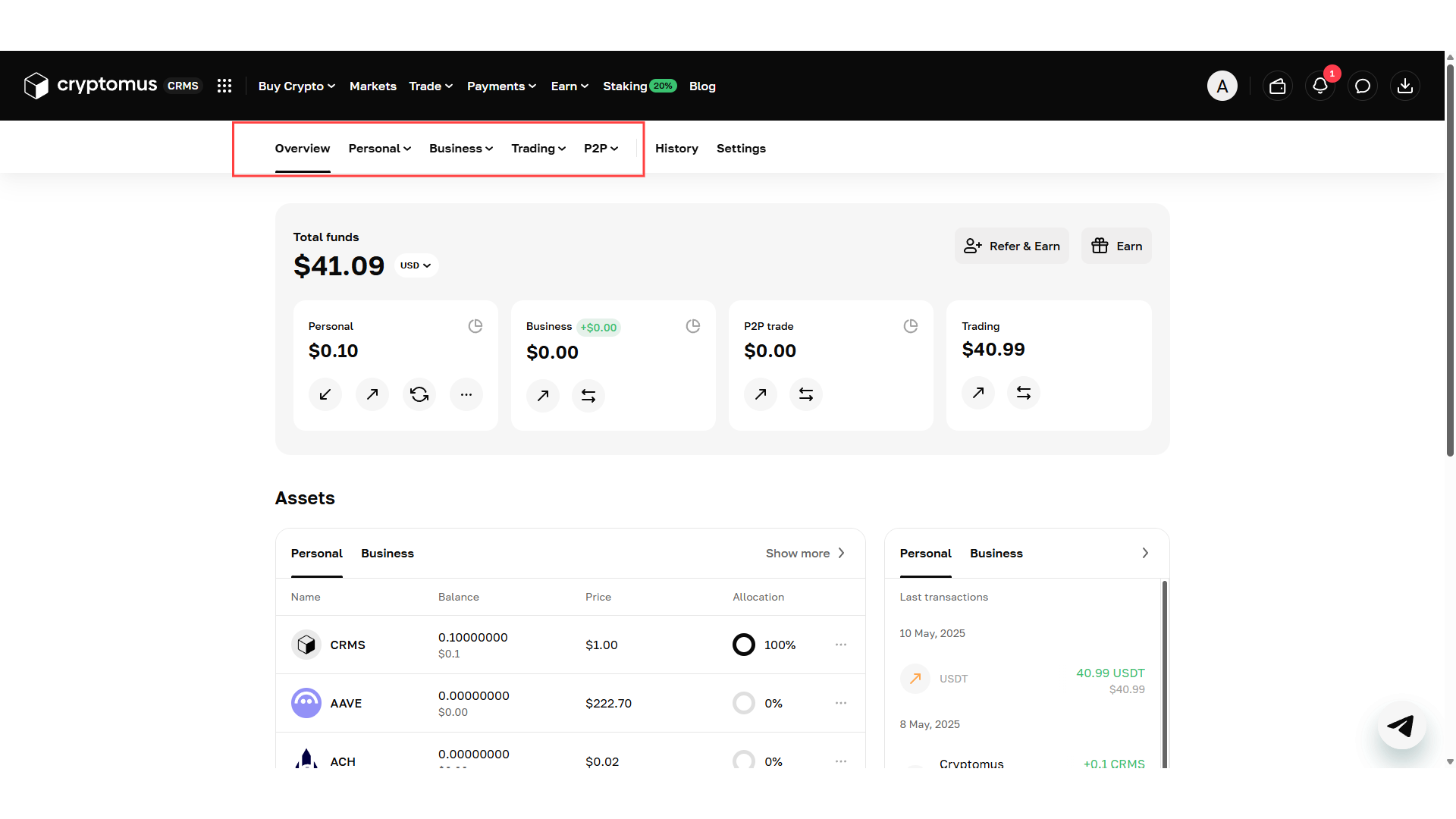
Task: Expand the Payments menu
Action: (x=501, y=86)
